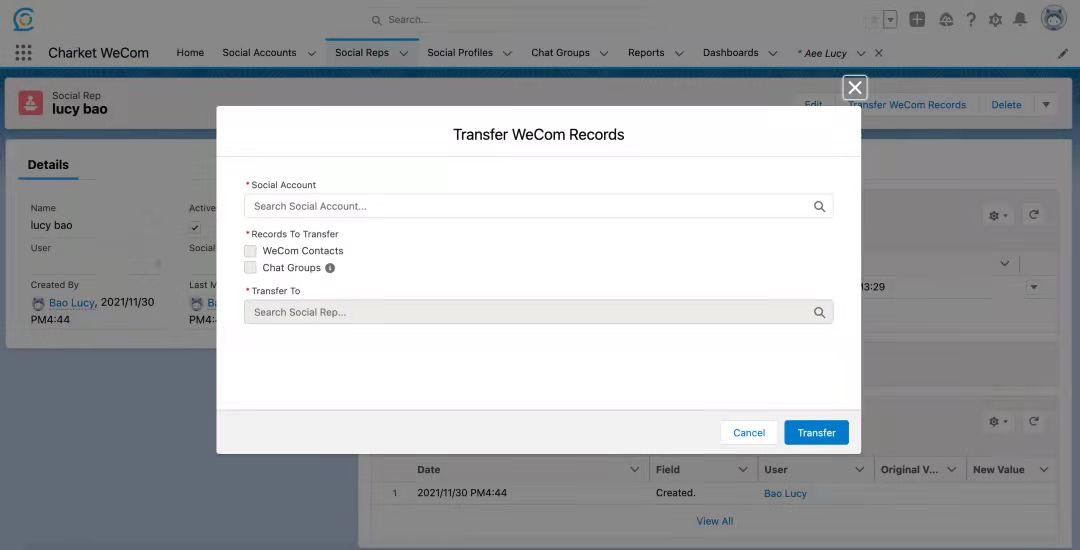Open the notifications bell
The height and width of the screenshot is (550, 1080).
tap(1020, 20)
